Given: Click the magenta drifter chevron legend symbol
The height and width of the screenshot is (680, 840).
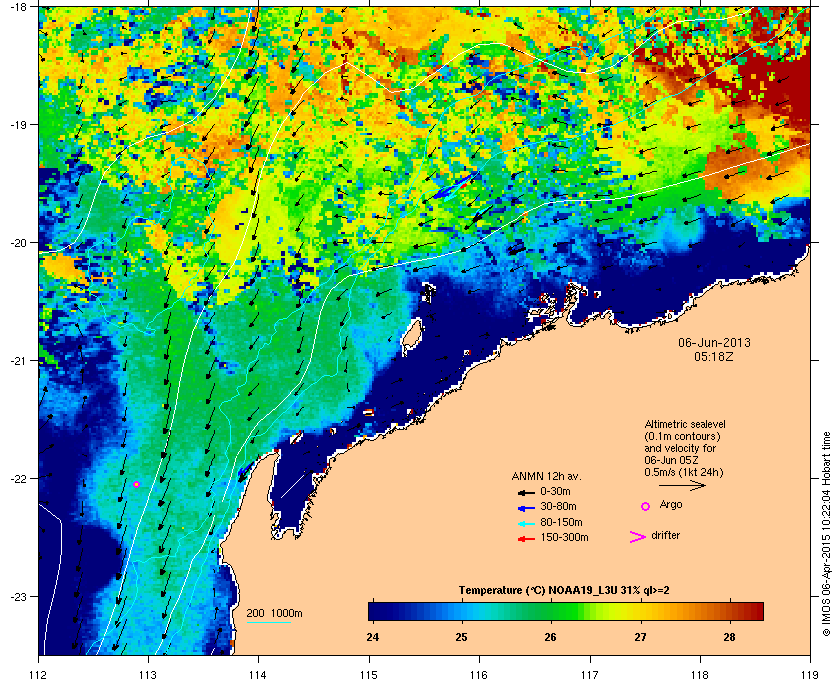Looking at the screenshot, I should point(638,537).
